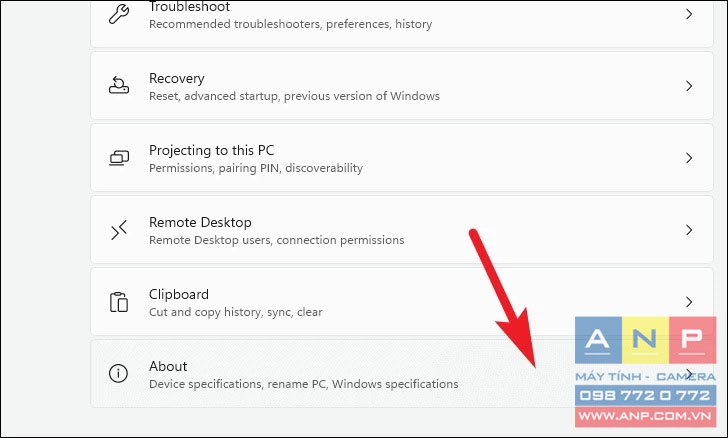Click the Projecting to this PC title
Viewport: 728px width, 438px height.
pyautogui.click(x=211, y=150)
